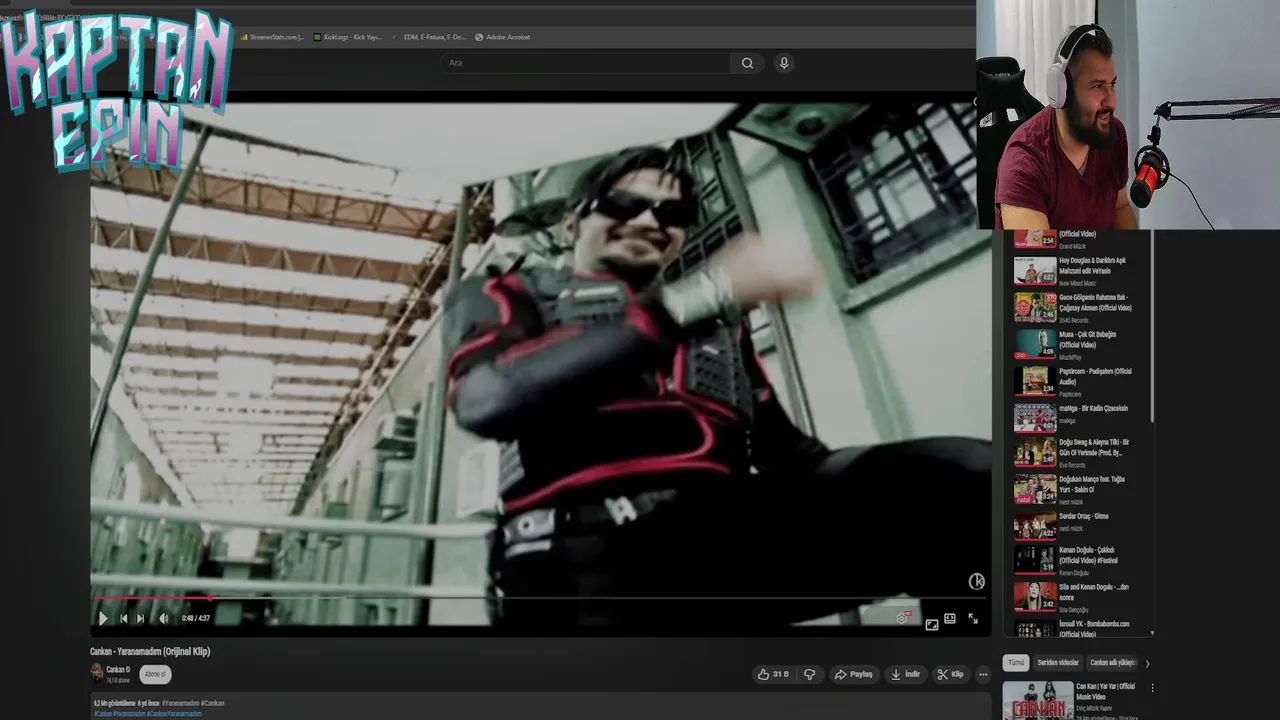Like the video with 31 B likes
The height and width of the screenshot is (720, 1280).
[x=773, y=674]
